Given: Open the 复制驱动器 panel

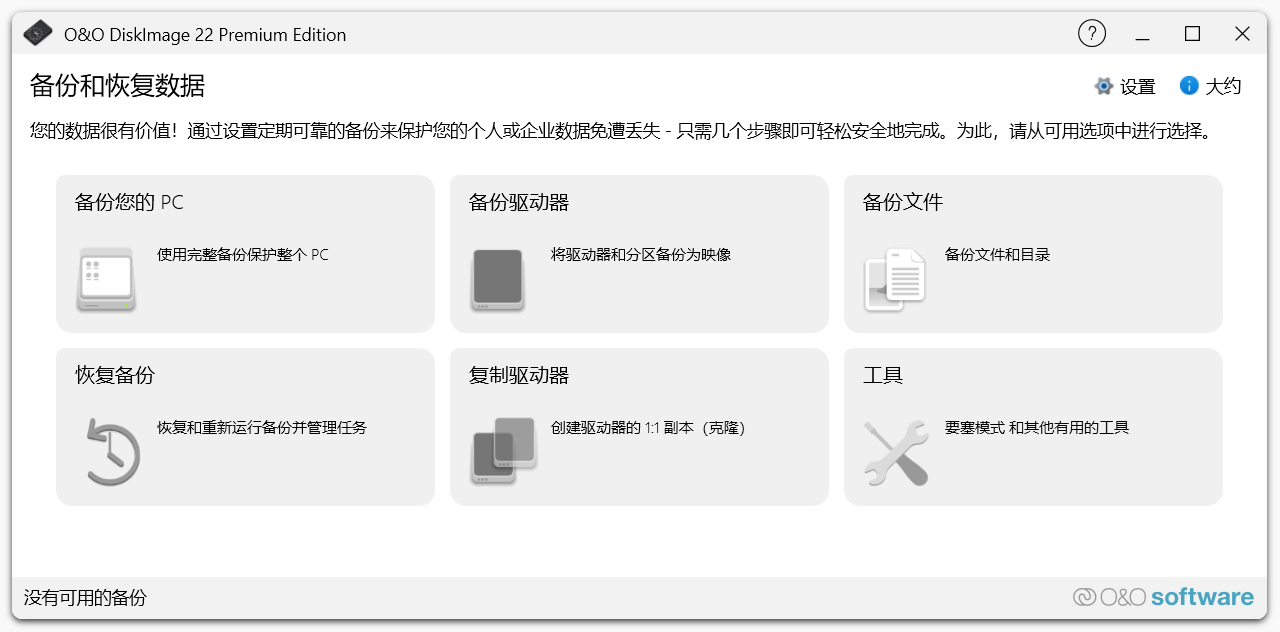Looking at the screenshot, I should click(639, 426).
